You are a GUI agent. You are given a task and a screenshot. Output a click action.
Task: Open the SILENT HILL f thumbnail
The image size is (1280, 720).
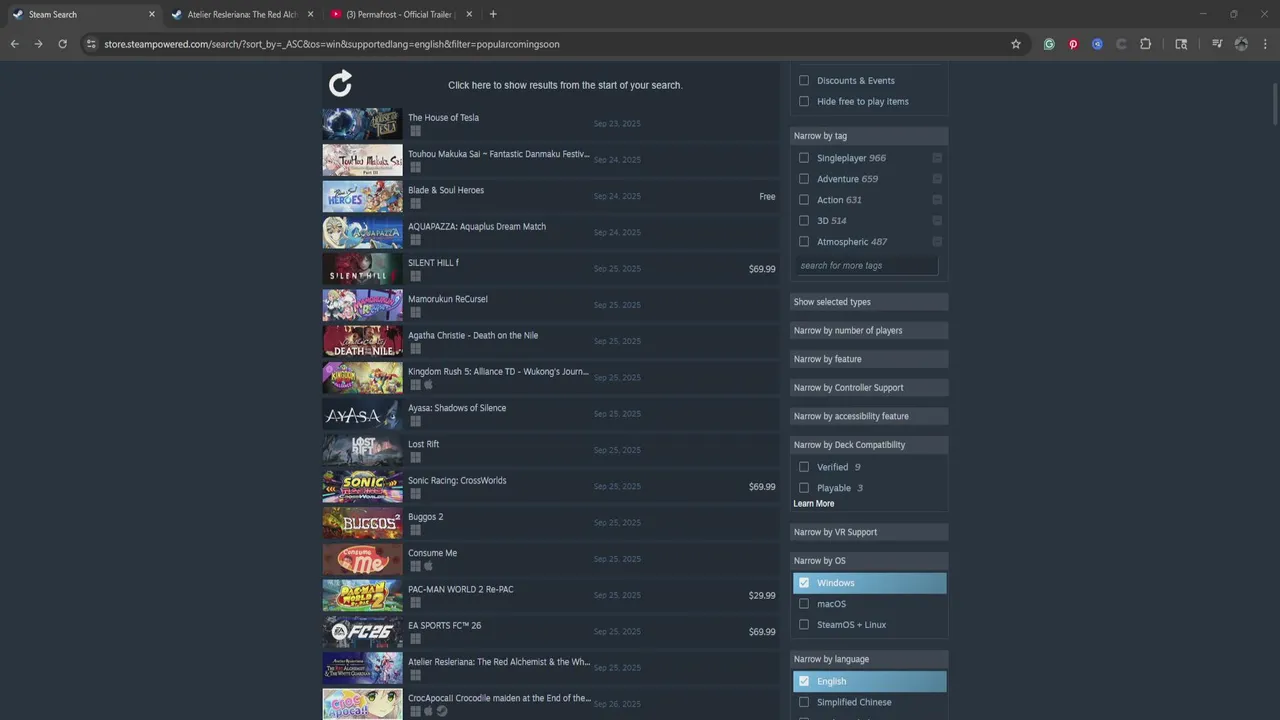(362, 269)
